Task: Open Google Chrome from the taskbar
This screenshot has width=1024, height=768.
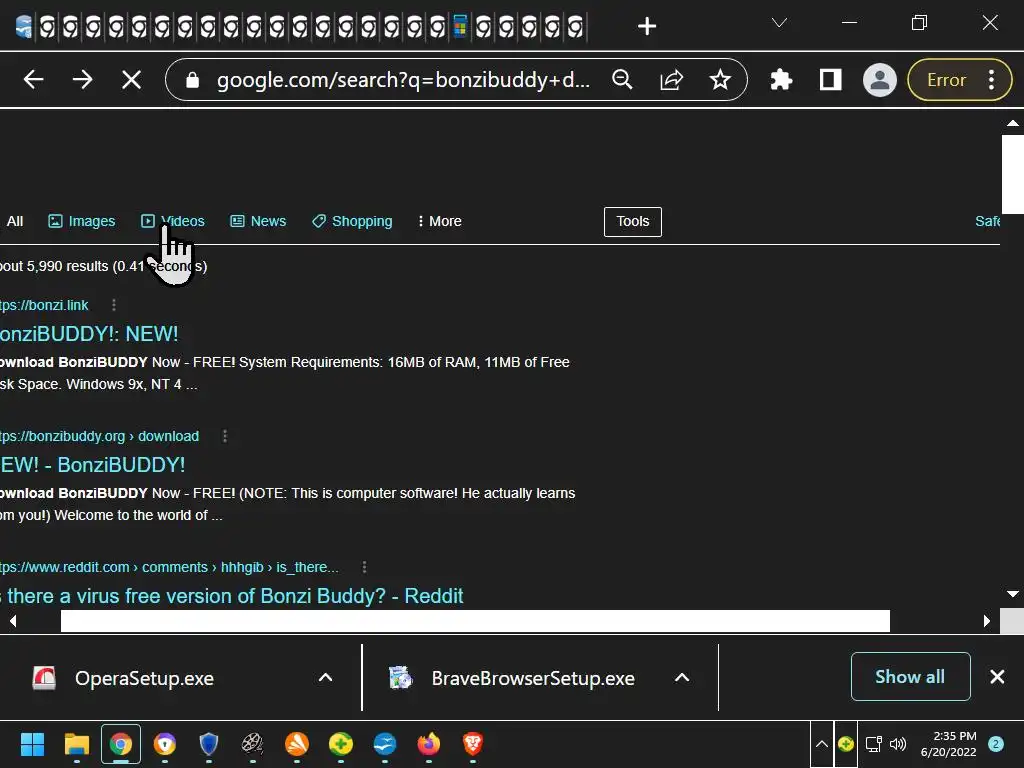Action: click(121, 744)
